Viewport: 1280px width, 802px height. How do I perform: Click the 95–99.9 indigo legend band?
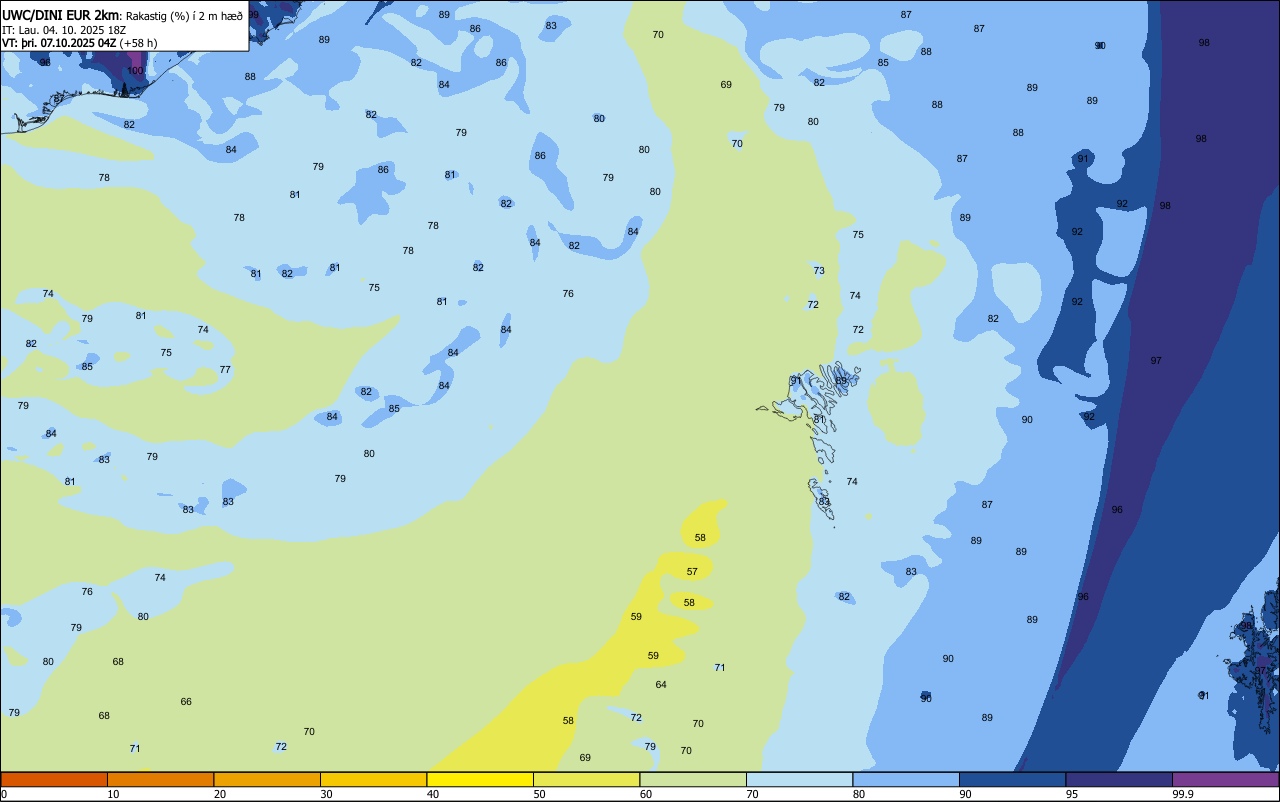[1119, 779]
